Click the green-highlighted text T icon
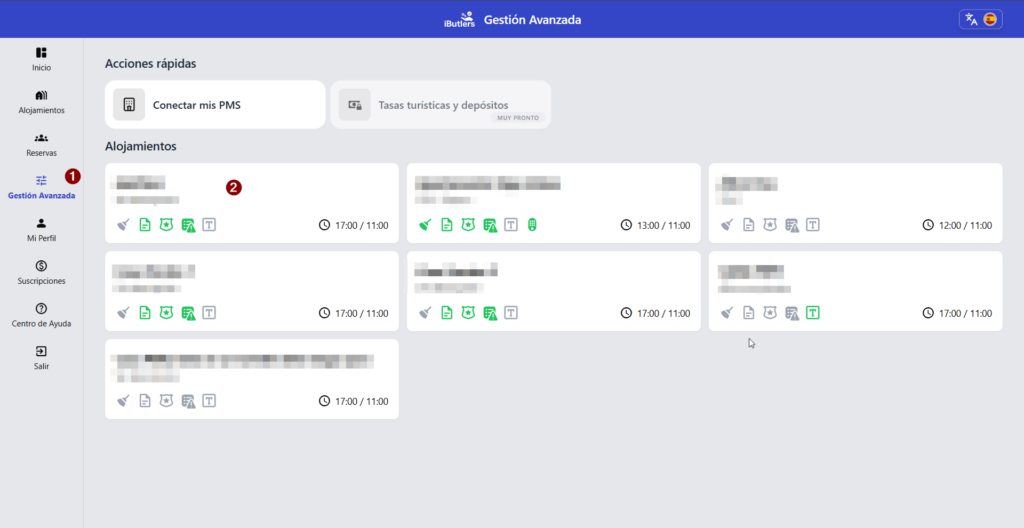The height and width of the screenshot is (528, 1024). (x=813, y=313)
